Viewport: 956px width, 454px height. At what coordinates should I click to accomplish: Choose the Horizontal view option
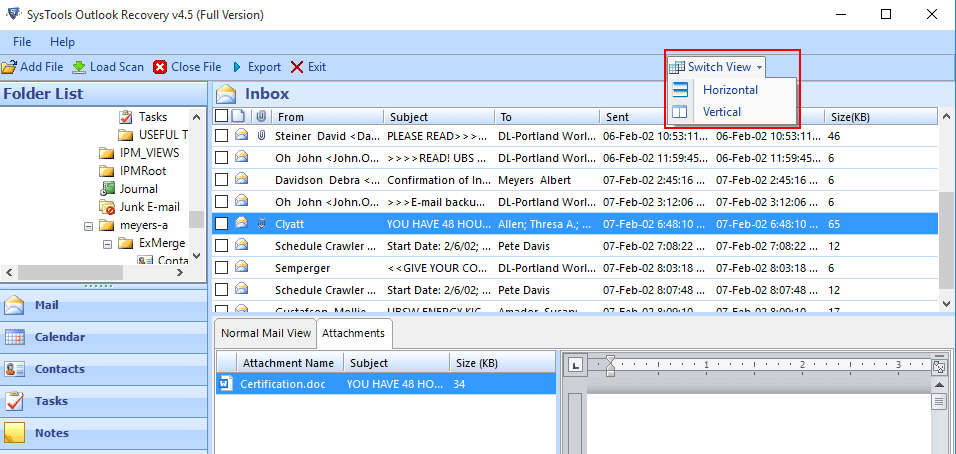(730, 90)
